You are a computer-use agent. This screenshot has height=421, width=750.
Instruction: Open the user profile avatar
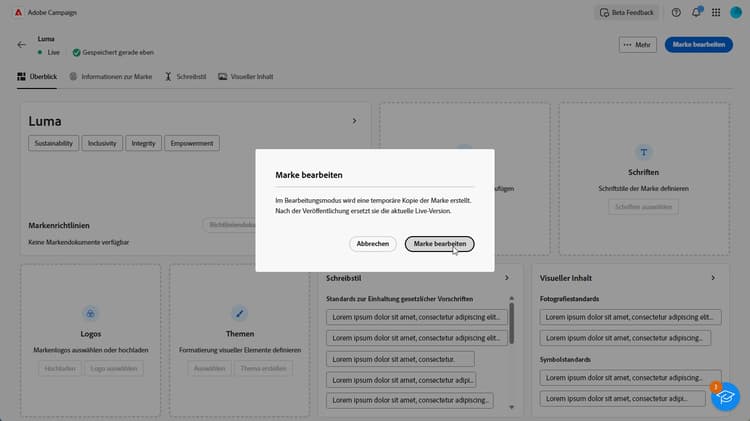[736, 13]
